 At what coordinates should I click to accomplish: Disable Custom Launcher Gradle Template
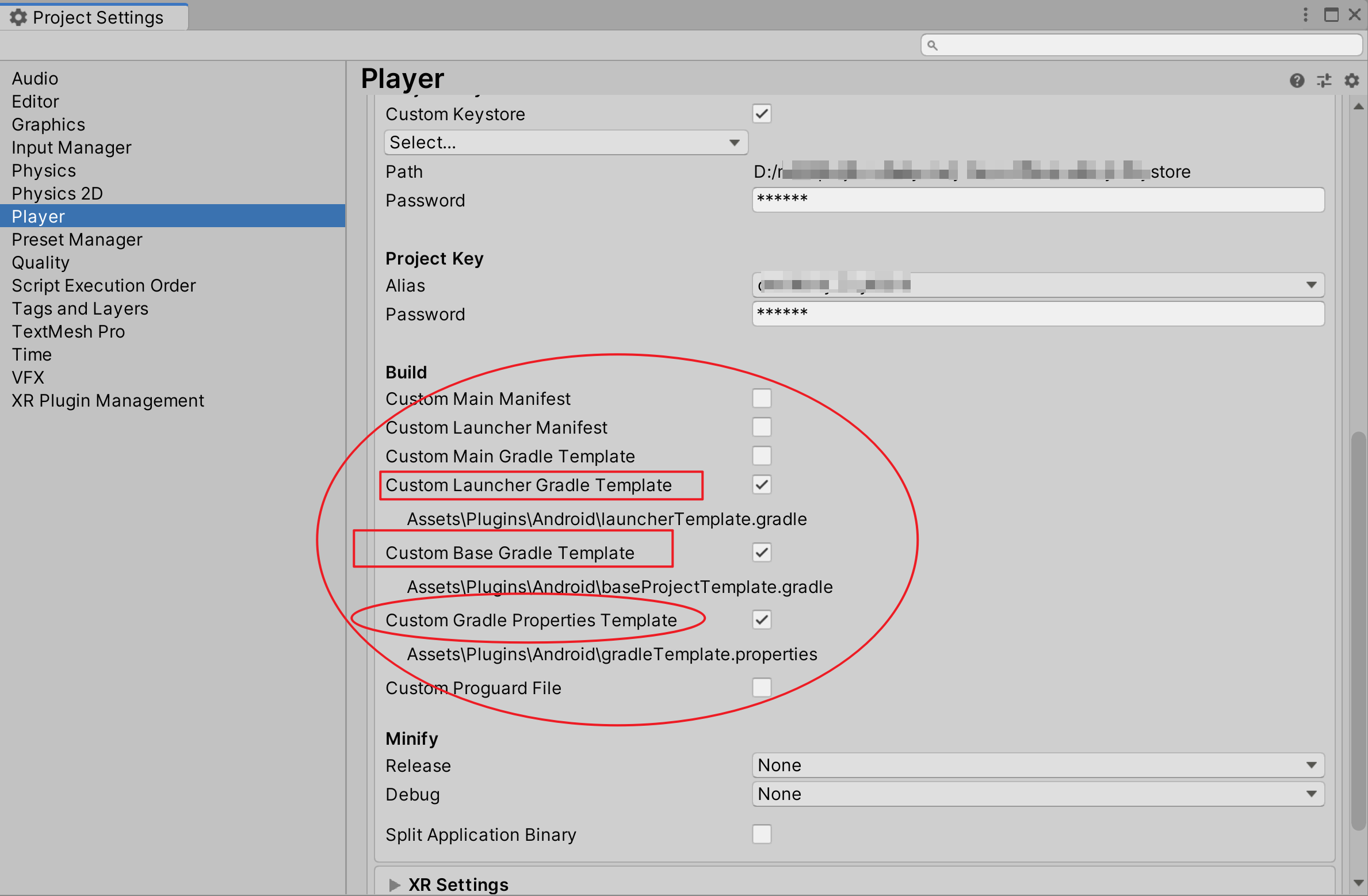761,485
